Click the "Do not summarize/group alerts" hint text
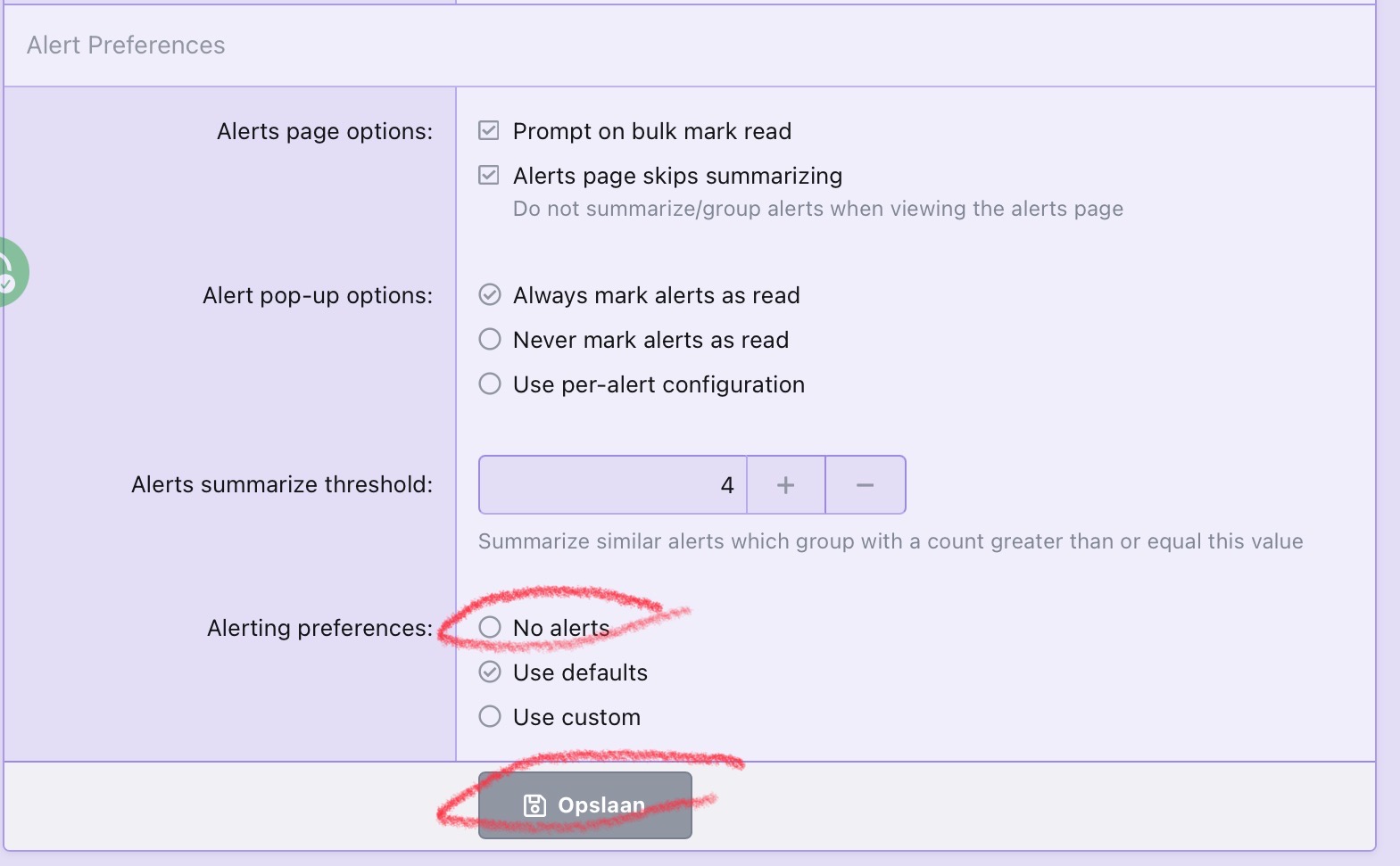 coord(817,209)
